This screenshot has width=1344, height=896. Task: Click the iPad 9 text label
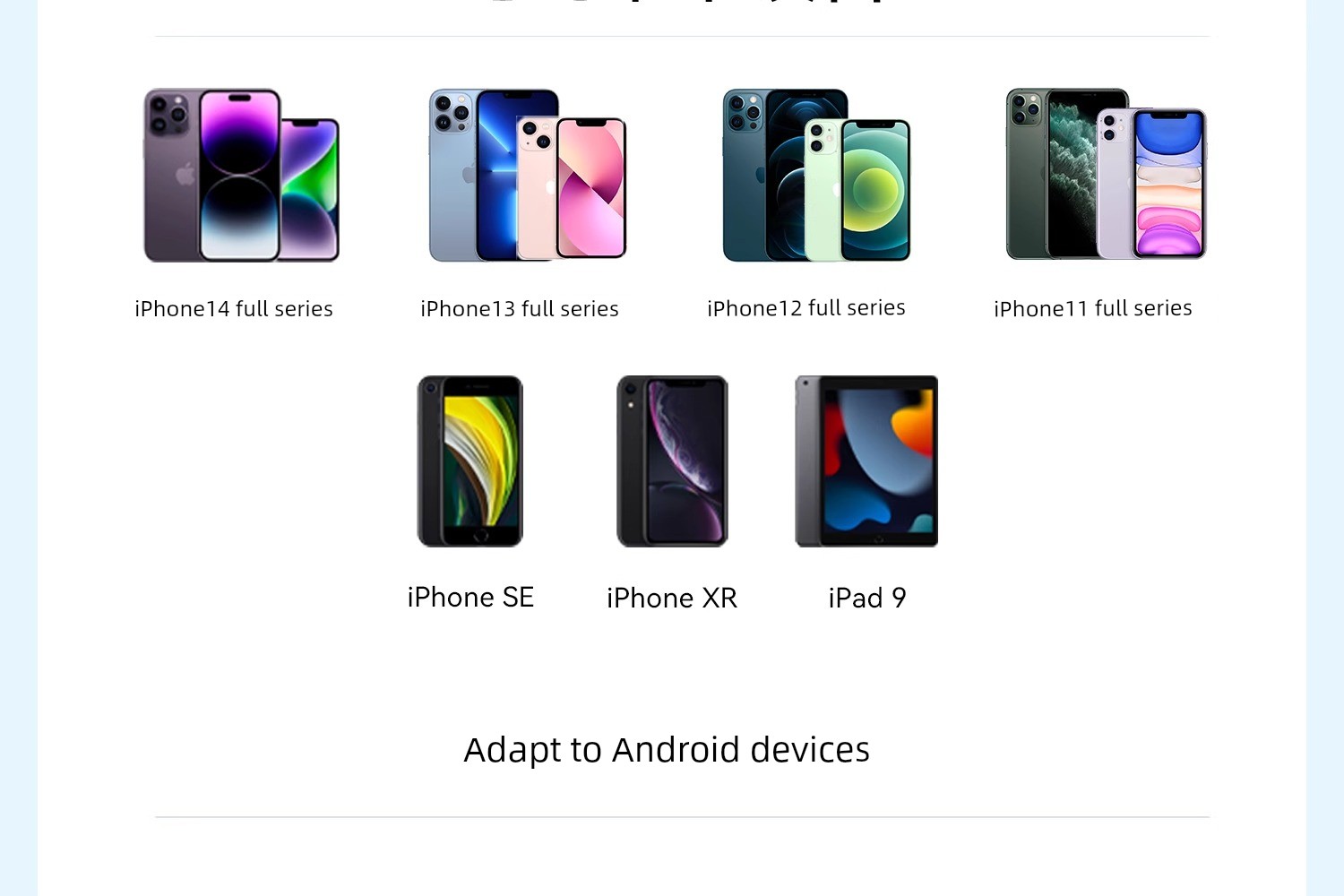point(867,598)
